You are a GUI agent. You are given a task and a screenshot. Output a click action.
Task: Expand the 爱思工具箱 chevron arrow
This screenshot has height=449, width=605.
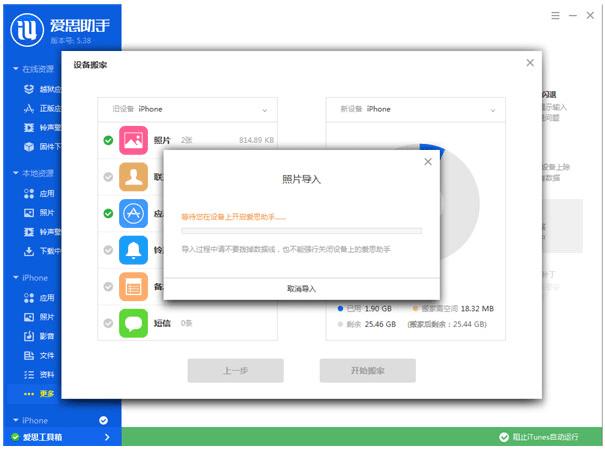click(107, 437)
